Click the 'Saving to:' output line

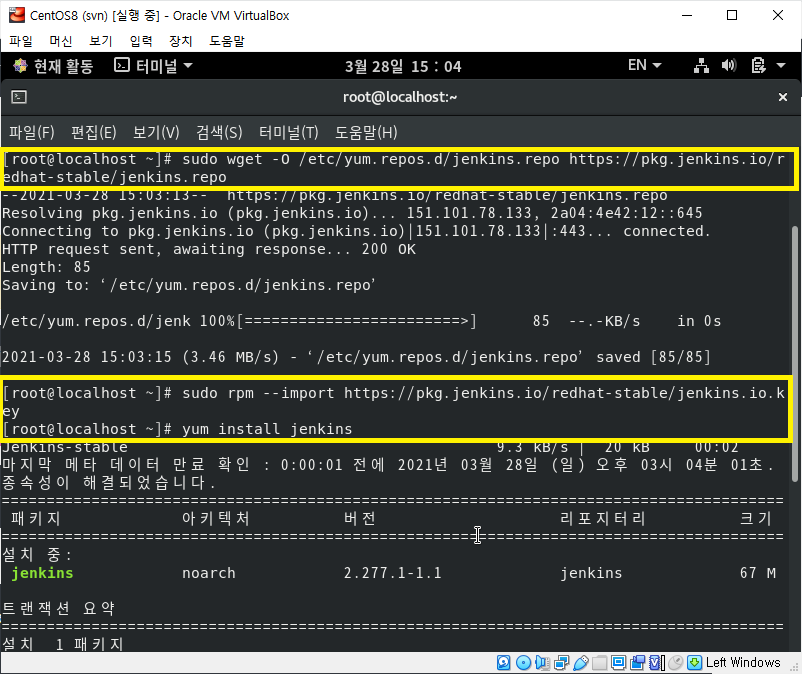[x=189, y=285]
